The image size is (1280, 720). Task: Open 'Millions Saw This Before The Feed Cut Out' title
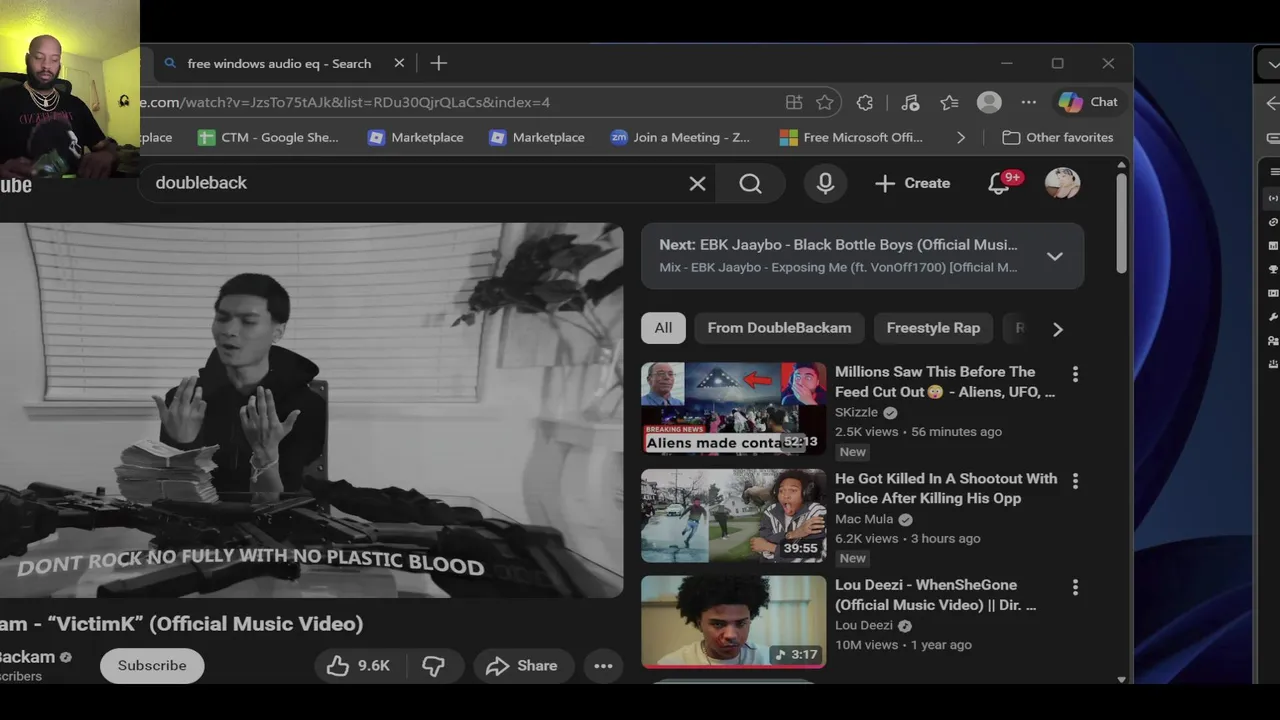pyautogui.click(x=945, y=381)
